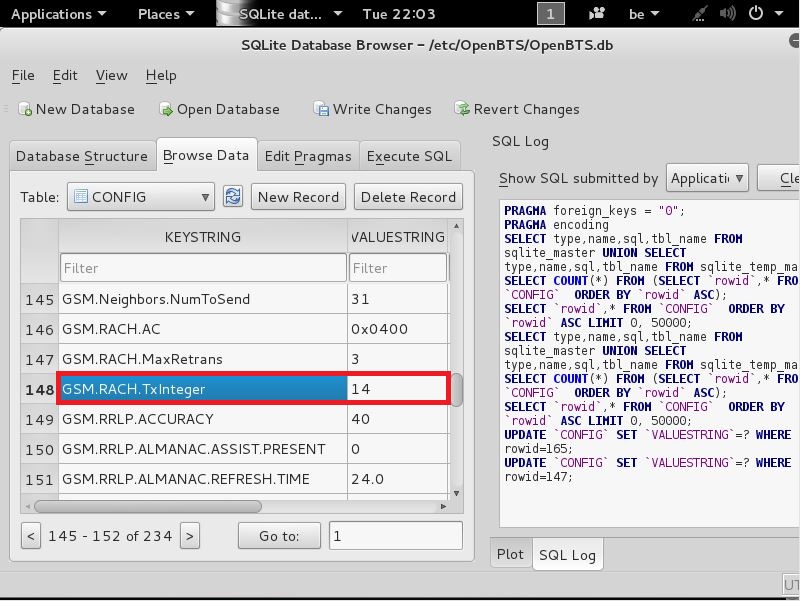Open the Help menu
801x601 pixels.
161,76
